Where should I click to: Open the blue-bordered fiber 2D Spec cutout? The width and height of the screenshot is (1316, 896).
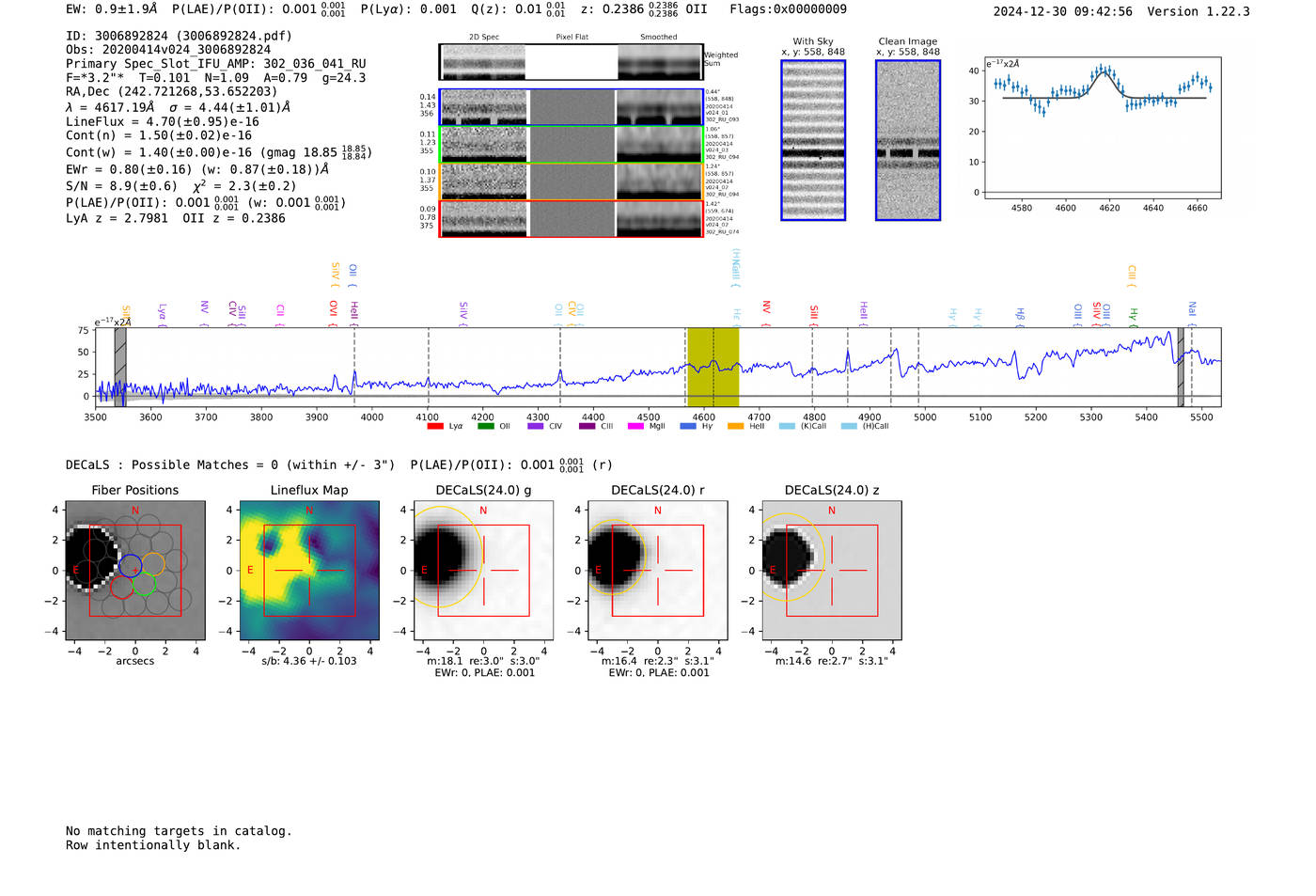tap(483, 107)
